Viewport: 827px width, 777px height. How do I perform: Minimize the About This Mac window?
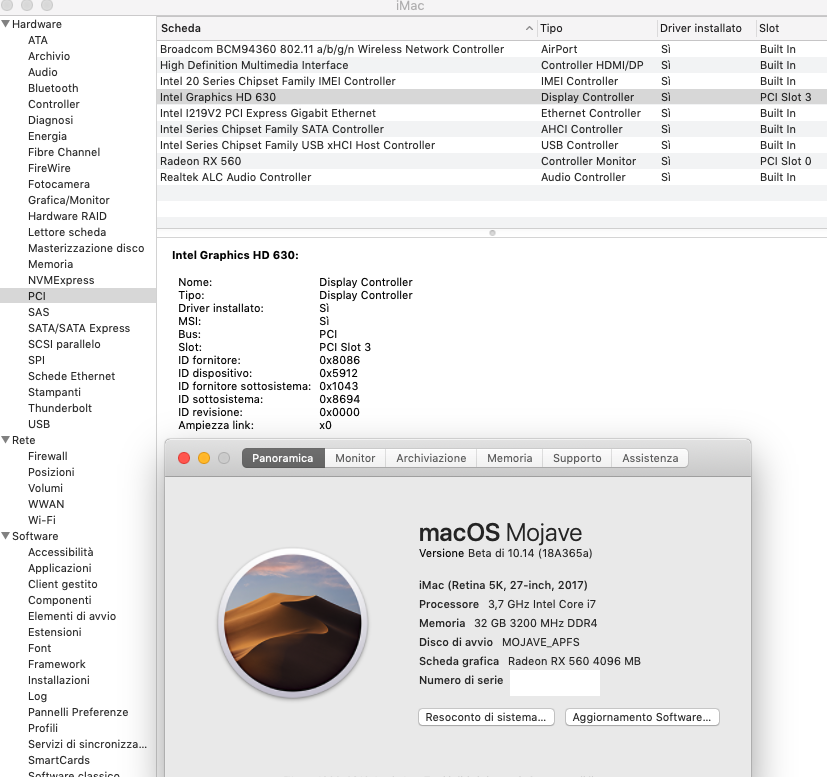pos(204,458)
